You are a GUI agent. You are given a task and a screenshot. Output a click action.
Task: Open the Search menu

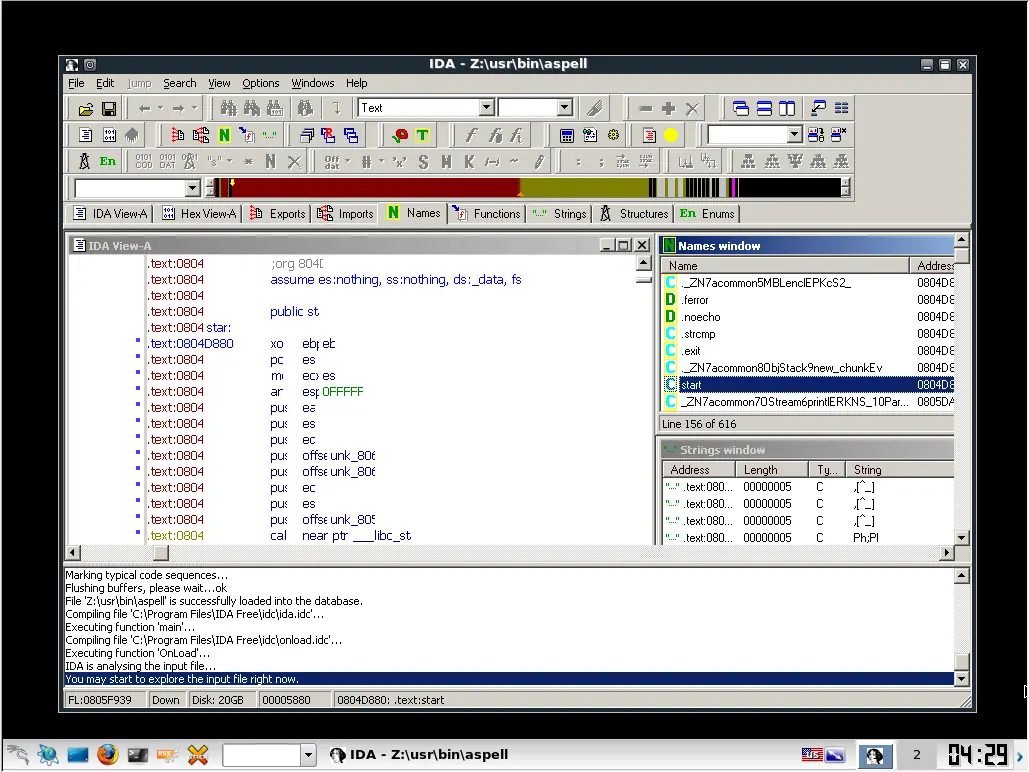pos(180,83)
